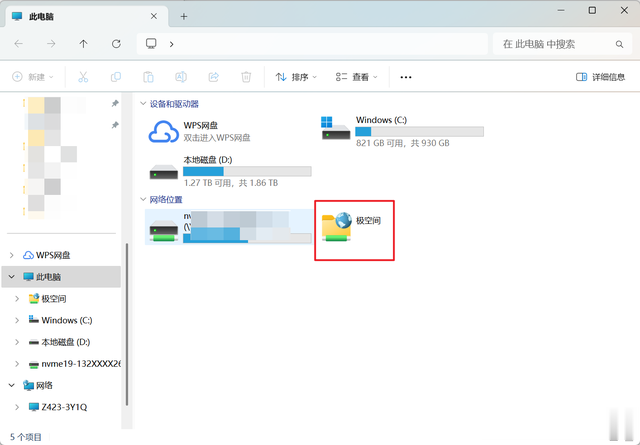The height and width of the screenshot is (445, 640).
Task: Close the 此电脑 tab
Action: pos(154,16)
